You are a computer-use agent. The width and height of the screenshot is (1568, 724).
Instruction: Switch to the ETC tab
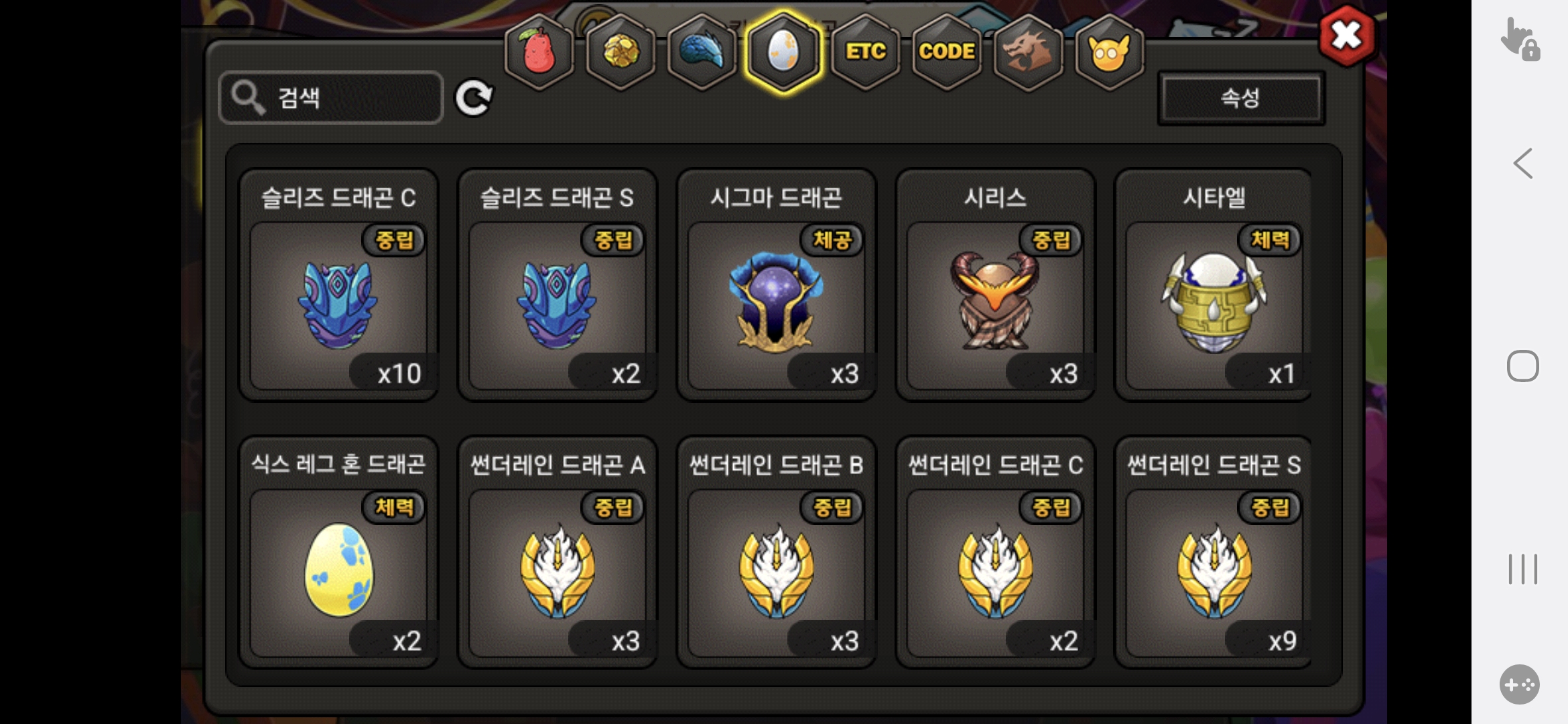[x=865, y=52]
